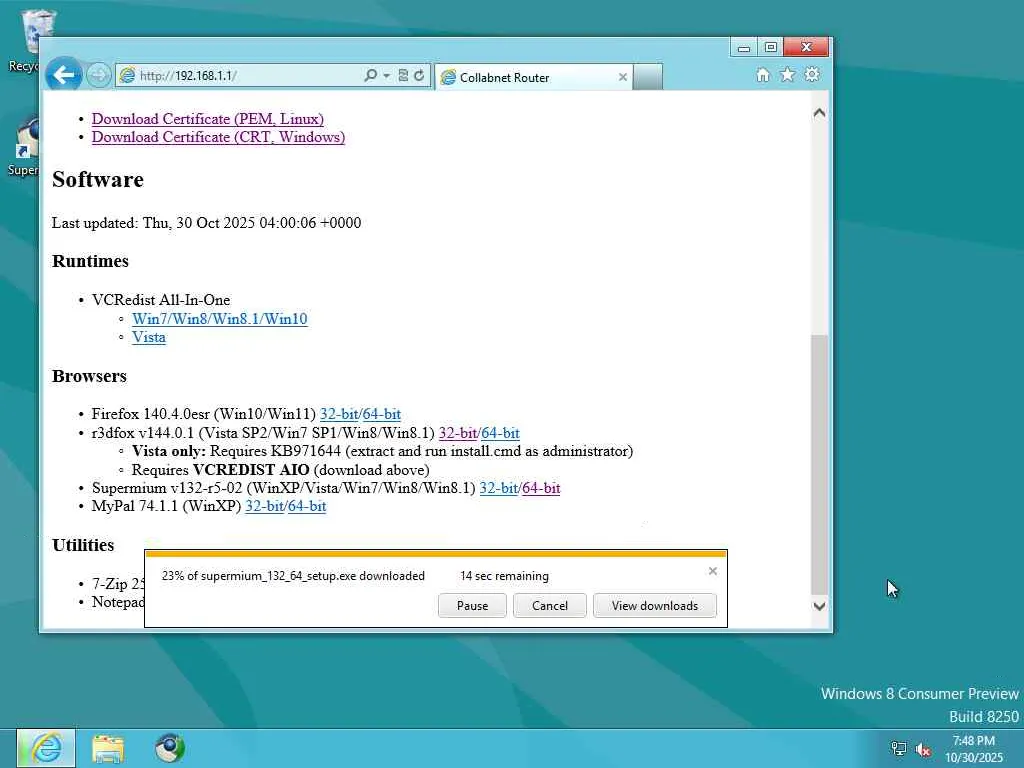The image size is (1024, 768).
Task: Open Download Certificate (CRT, Windows) link
Action: coord(218,137)
